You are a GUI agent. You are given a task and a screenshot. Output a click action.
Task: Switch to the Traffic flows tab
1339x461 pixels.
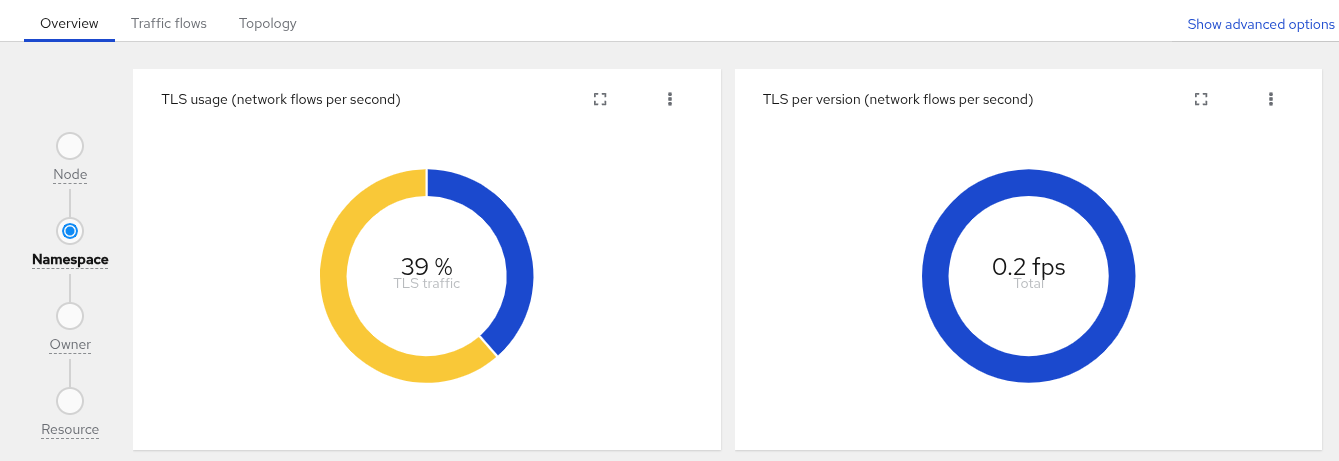tap(169, 23)
